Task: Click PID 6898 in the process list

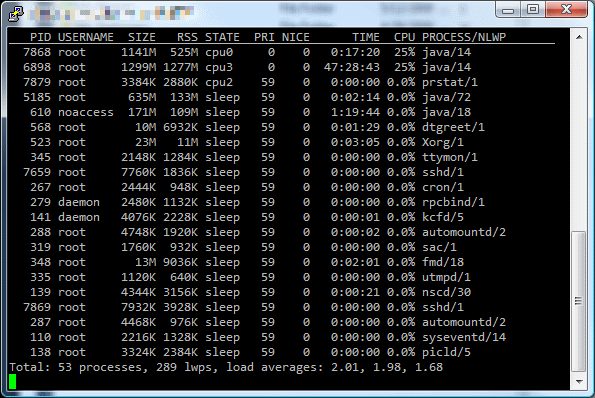Action: click(x=37, y=67)
